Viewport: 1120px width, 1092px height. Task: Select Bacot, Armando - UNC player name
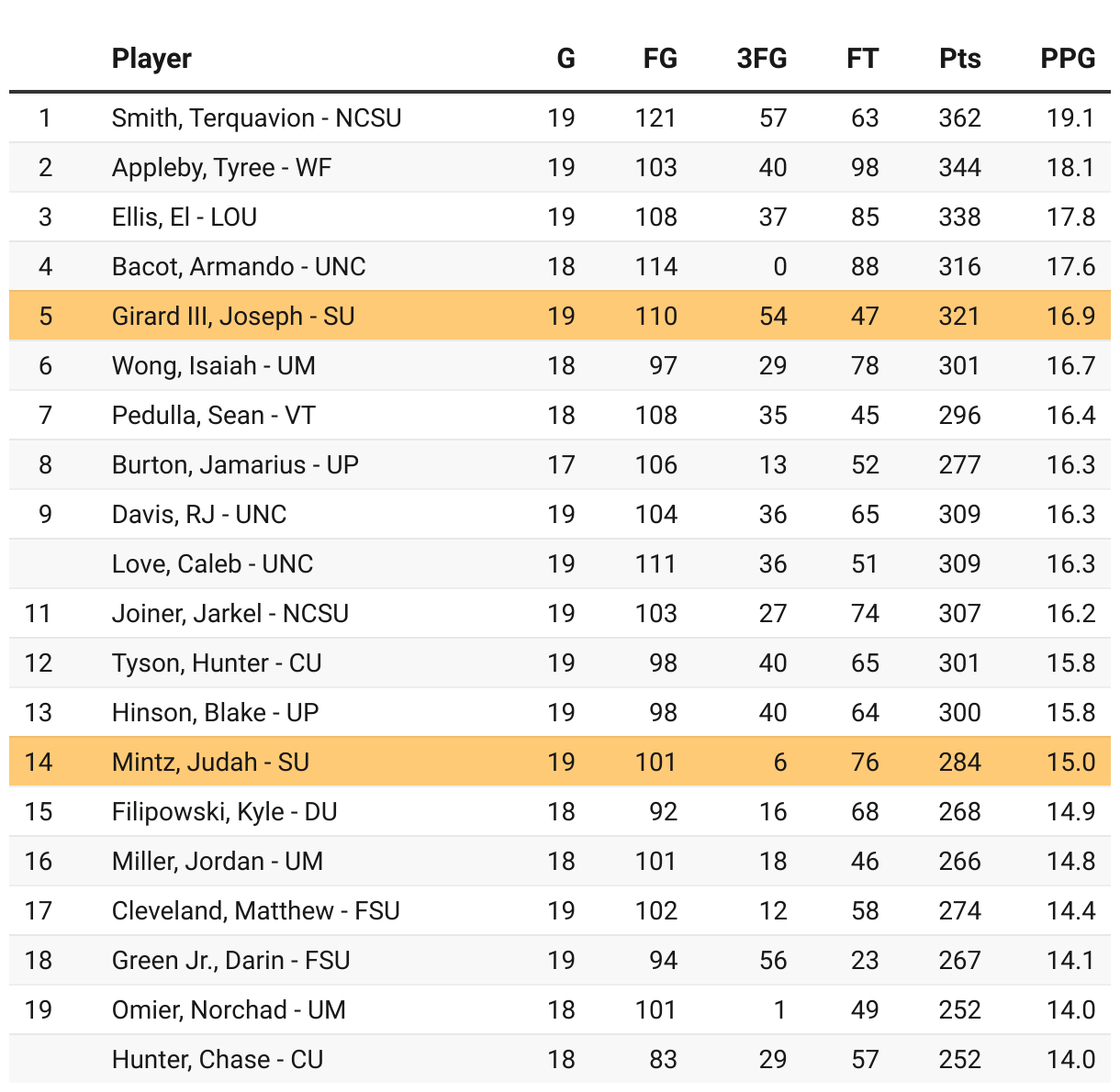click(239, 267)
